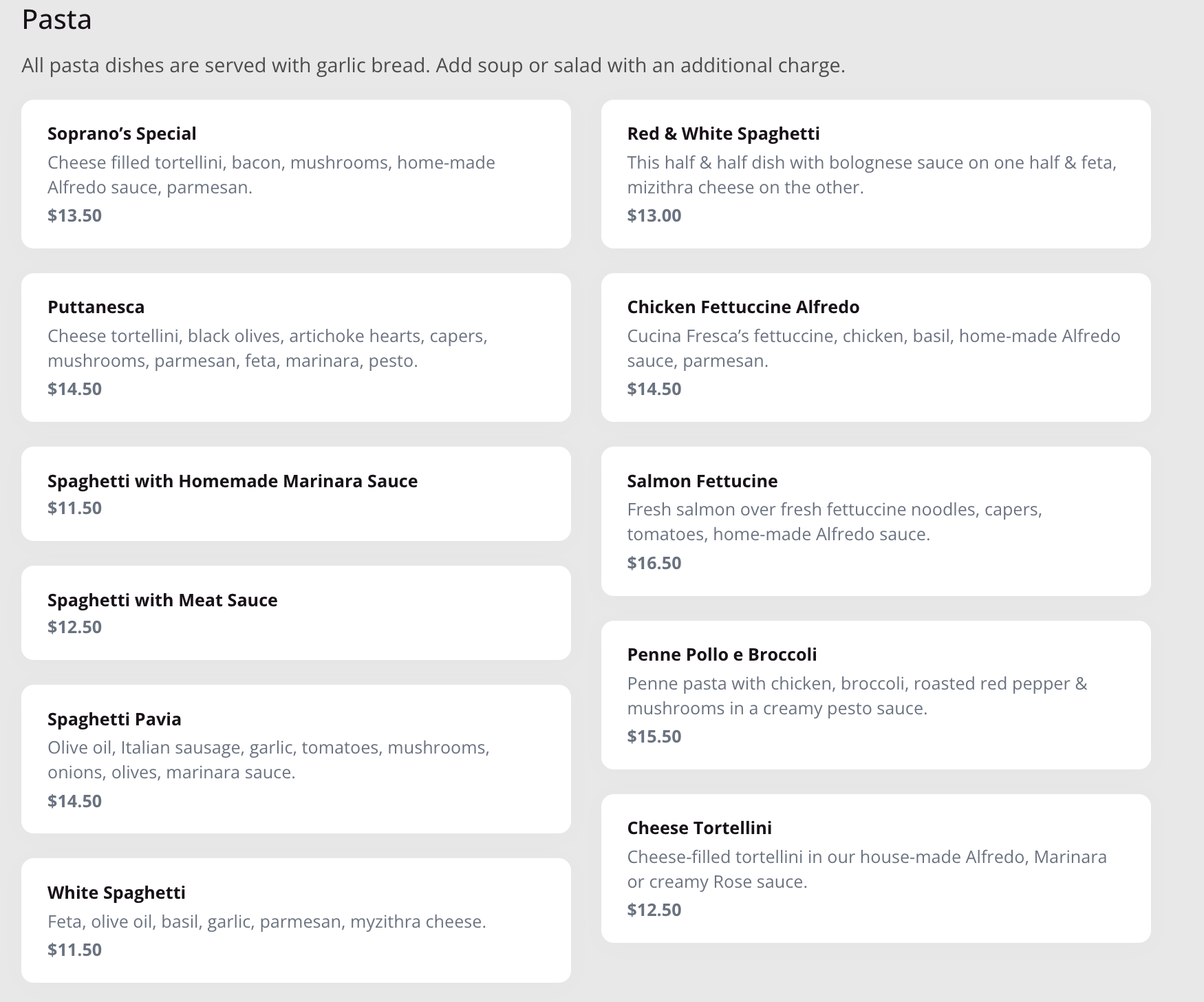Click the Puttanesca dish title
The height and width of the screenshot is (1002, 1204).
click(96, 307)
